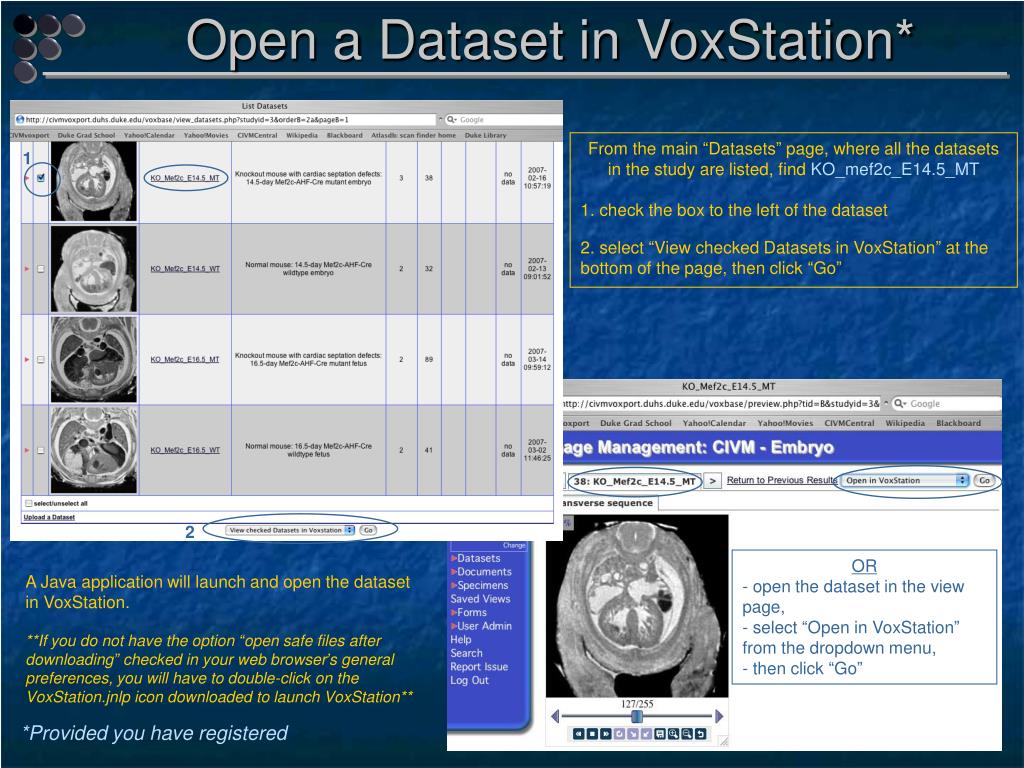1024x768 pixels.
Task: Open the '38: KO_Mef2c_E14.5_MT' dataset selector
Action: click(635, 481)
